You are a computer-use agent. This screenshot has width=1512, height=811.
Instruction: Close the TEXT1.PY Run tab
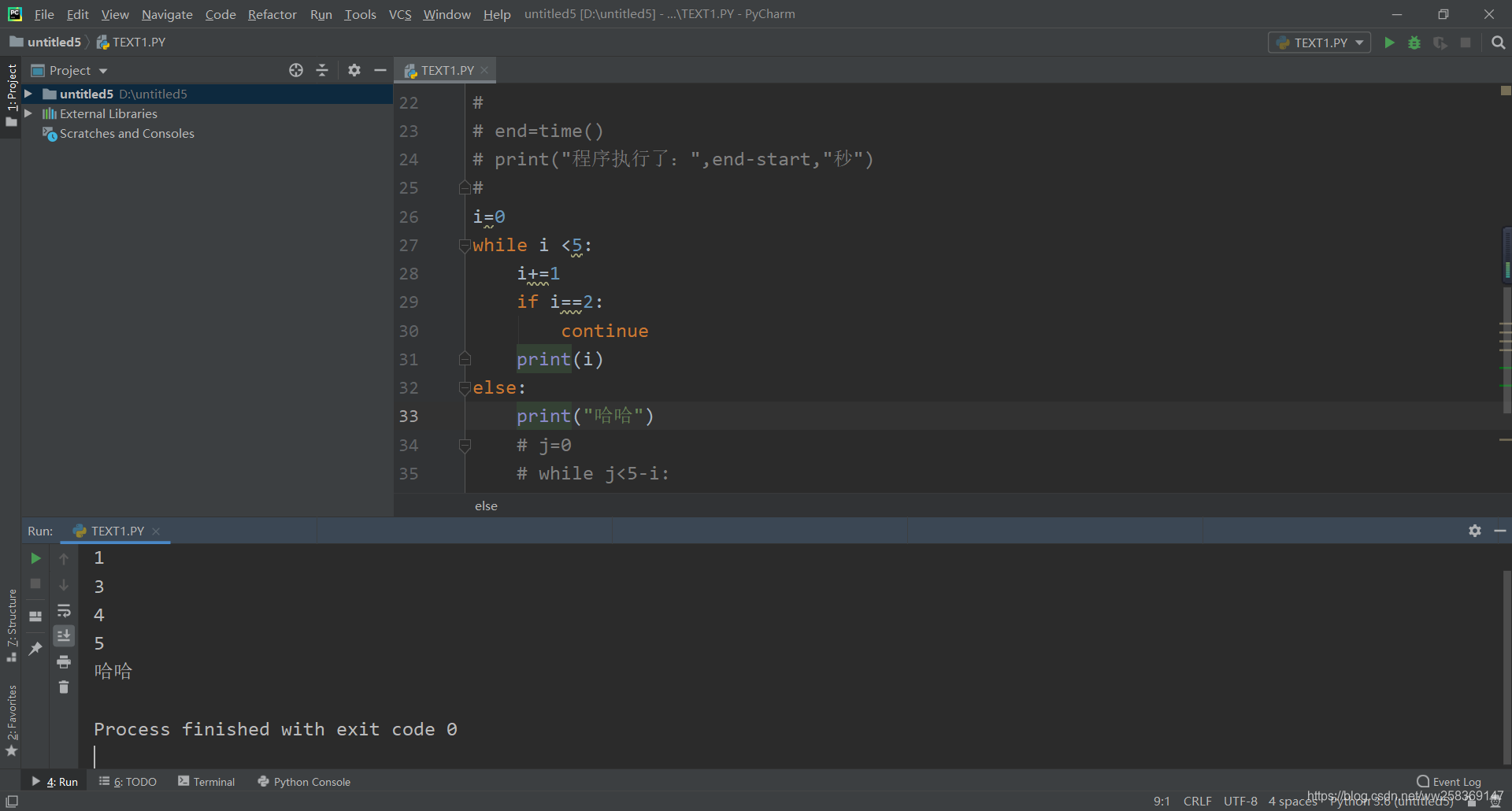coord(156,531)
